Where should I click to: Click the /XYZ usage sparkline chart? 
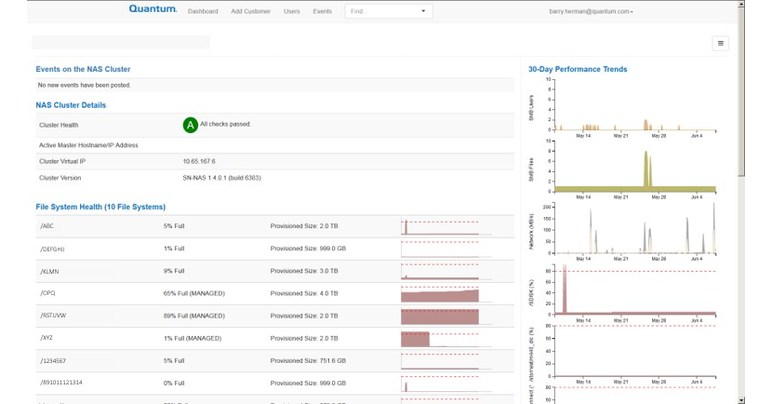pos(439,339)
